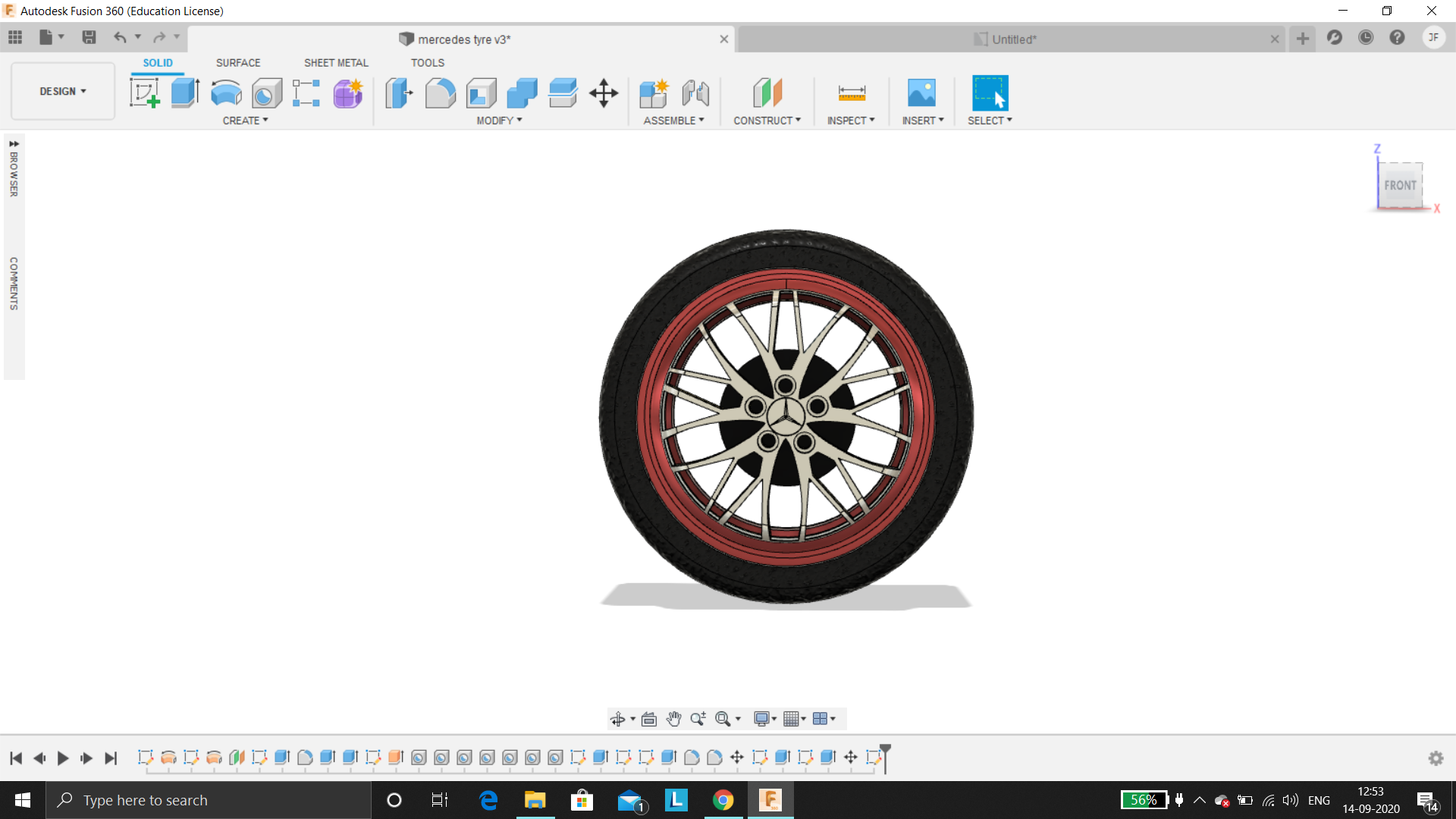Image resolution: width=1456 pixels, height=819 pixels.
Task: Select the New Component tool
Action: coord(654,93)
